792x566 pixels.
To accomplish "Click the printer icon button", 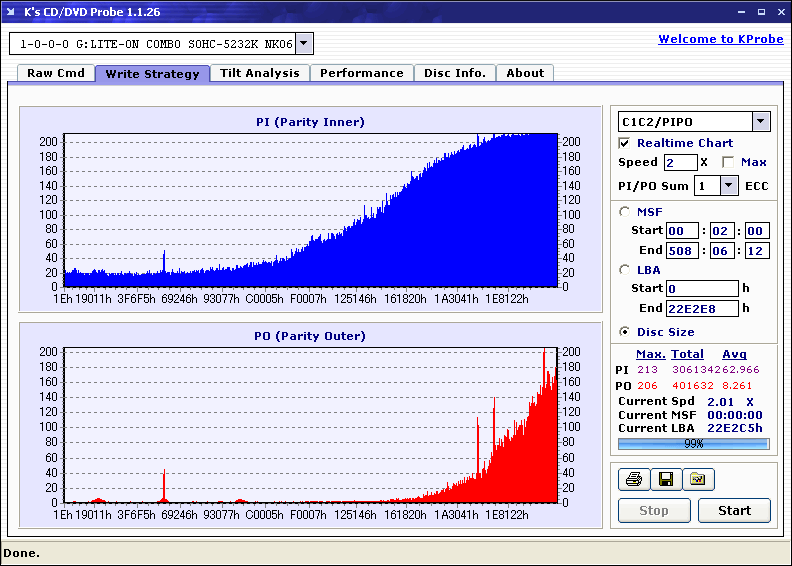I will [x=634, y=479].
